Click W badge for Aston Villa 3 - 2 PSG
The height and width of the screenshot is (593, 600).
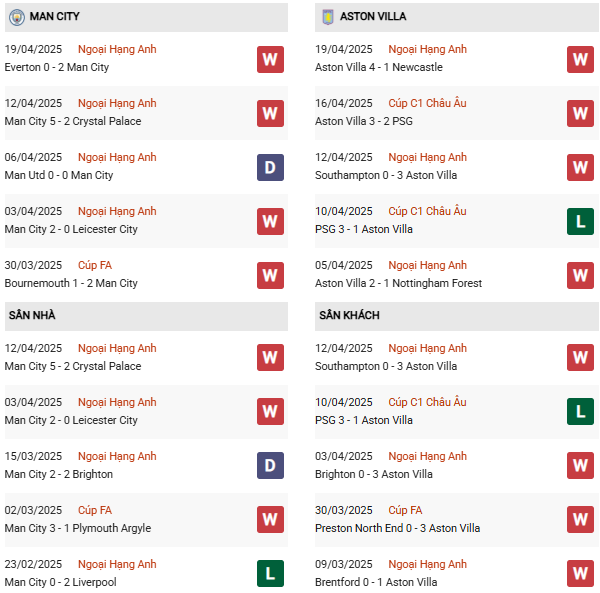coord(580,113)
